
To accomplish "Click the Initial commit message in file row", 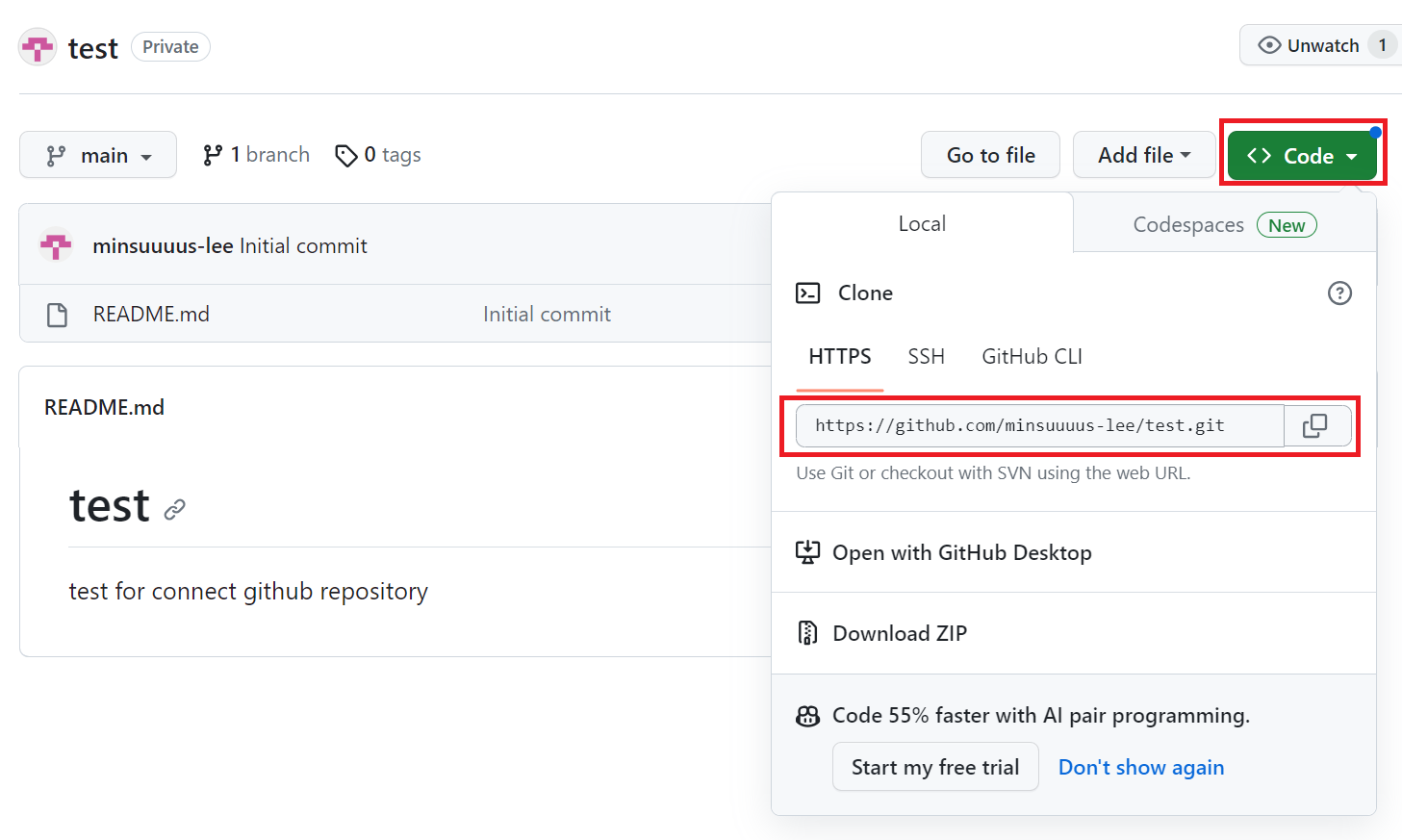I will [547, 315].
